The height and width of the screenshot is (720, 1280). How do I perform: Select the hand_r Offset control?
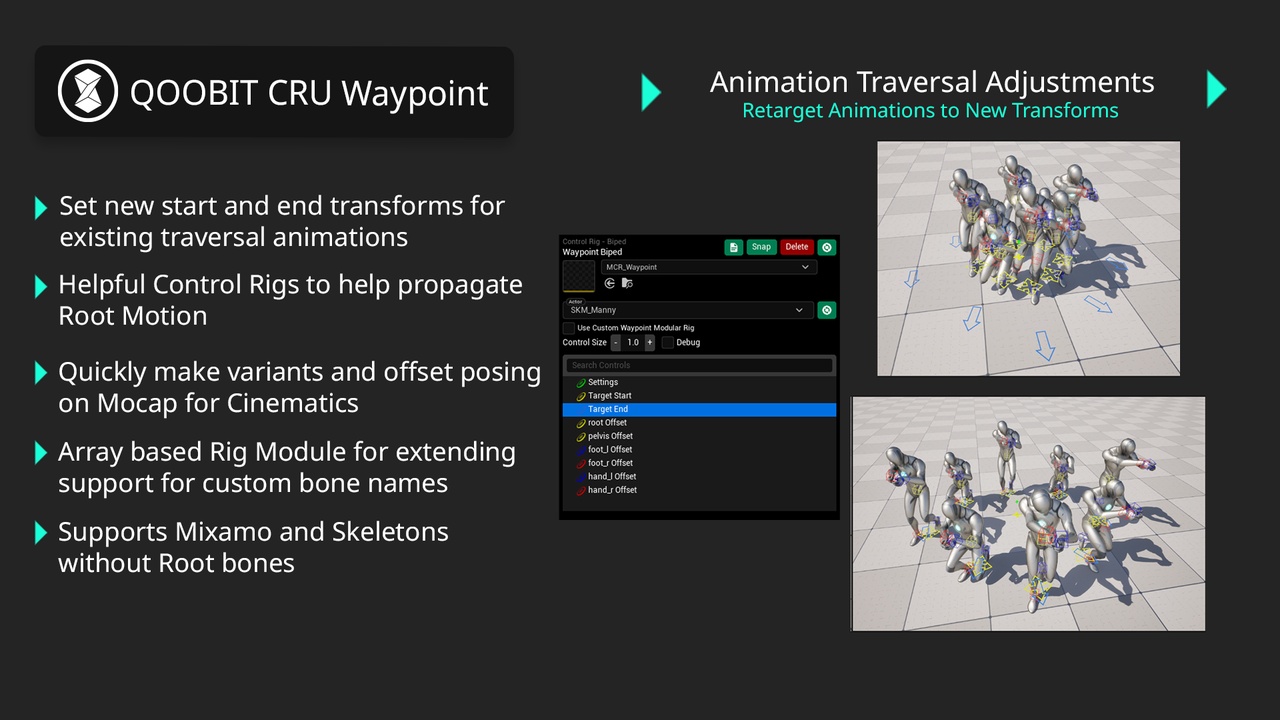(699, 490)
